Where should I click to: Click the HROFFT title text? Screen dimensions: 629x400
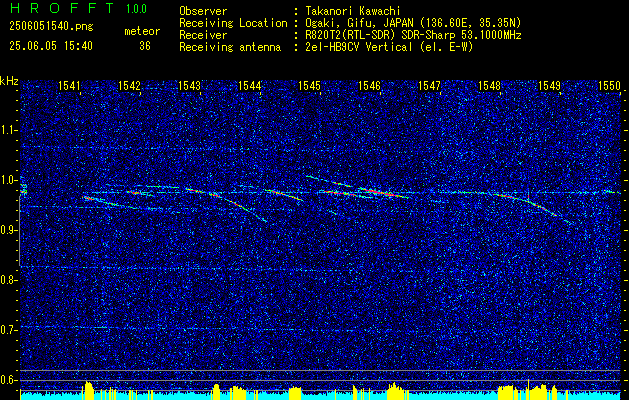(62, 8)
